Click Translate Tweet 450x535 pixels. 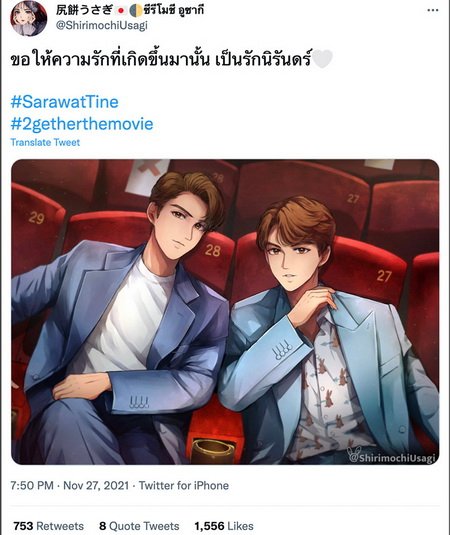pyautogui.click(x=45, y=142)
